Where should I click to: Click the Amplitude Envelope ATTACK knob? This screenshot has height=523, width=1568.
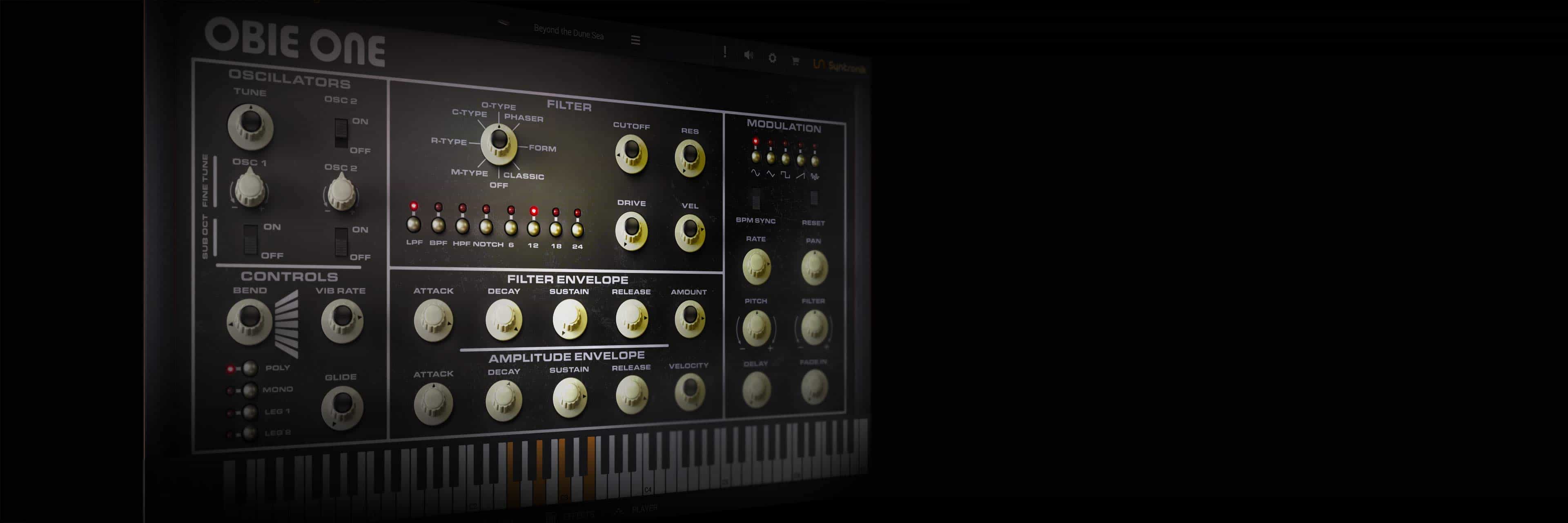coord(433,403)
